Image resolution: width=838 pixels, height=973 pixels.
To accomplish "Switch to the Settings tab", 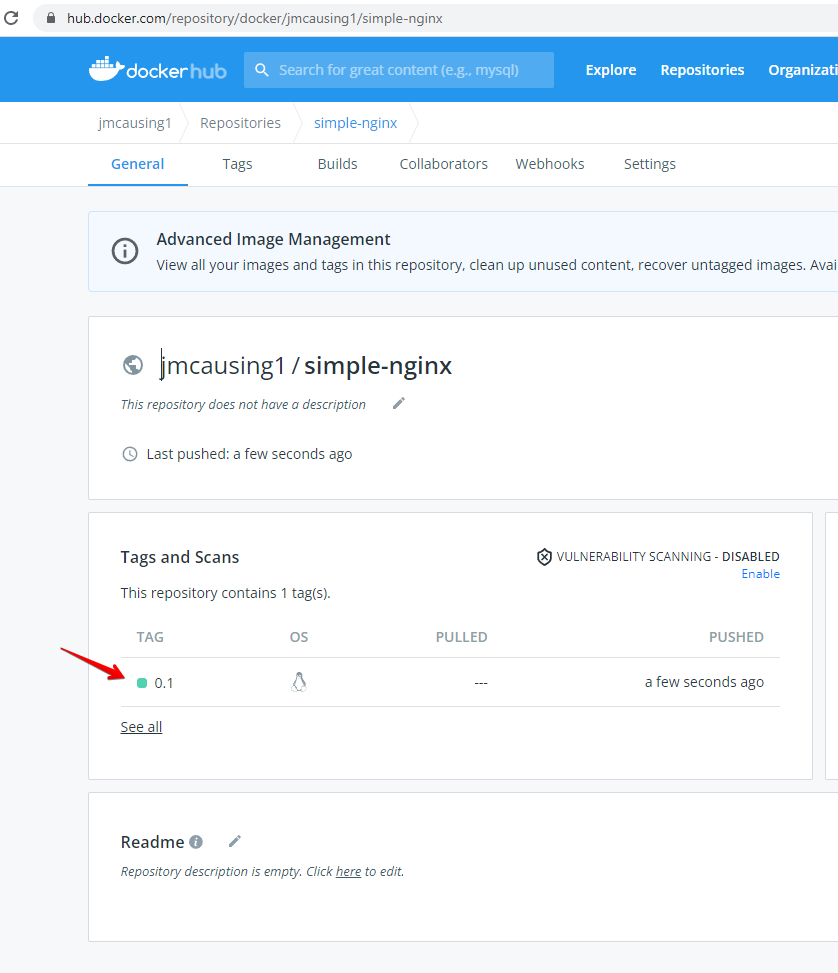I will pyautogui.click(x=650, y=164).
